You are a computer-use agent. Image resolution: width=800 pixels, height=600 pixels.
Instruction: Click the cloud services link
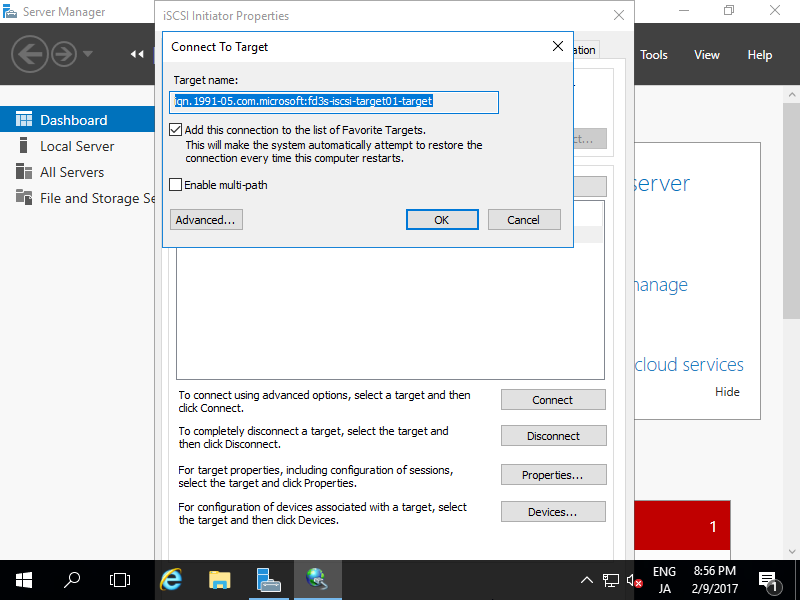[x=689, y=365]
